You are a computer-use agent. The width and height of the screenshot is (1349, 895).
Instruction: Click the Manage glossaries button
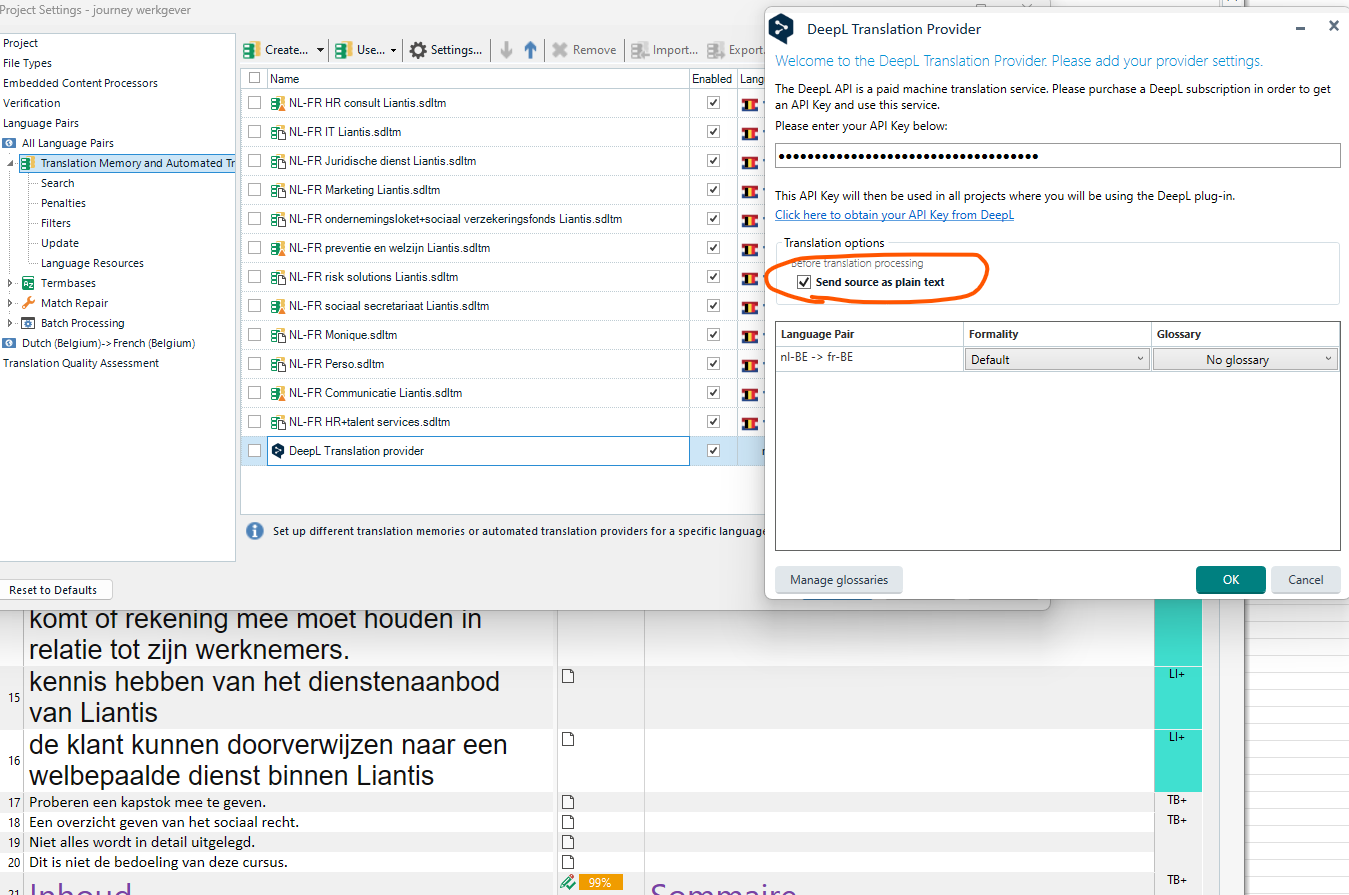[x=839, y=580]
